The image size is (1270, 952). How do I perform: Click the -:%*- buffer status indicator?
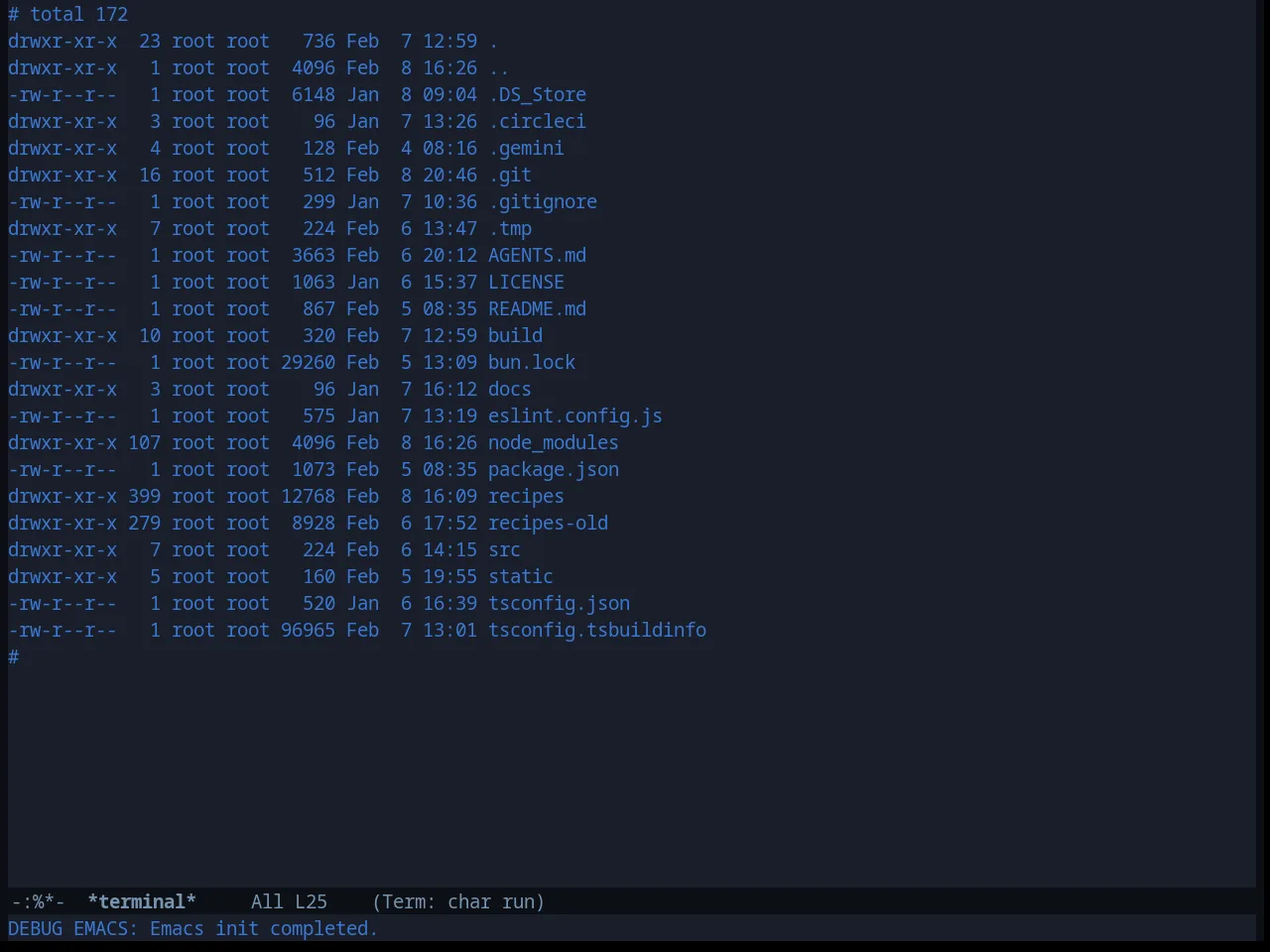pyautogui.click(x=38, y=901)
